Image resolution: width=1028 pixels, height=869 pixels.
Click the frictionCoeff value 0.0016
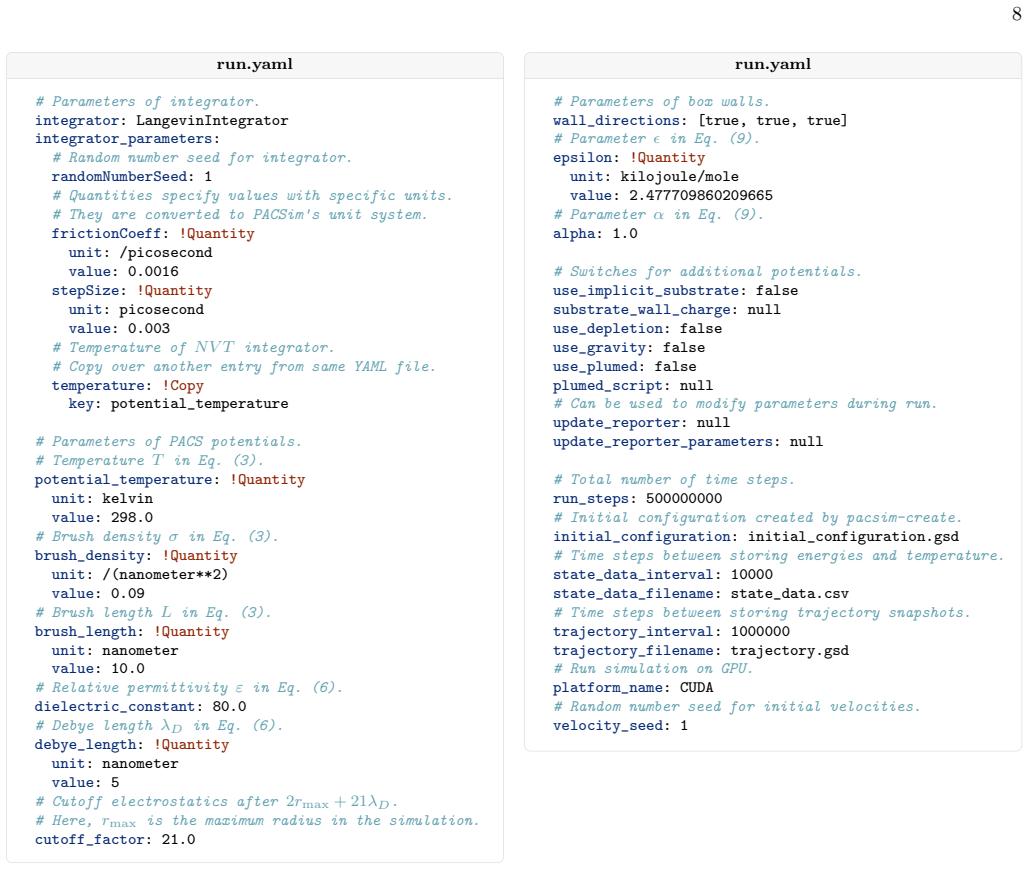tap(153, 272)
